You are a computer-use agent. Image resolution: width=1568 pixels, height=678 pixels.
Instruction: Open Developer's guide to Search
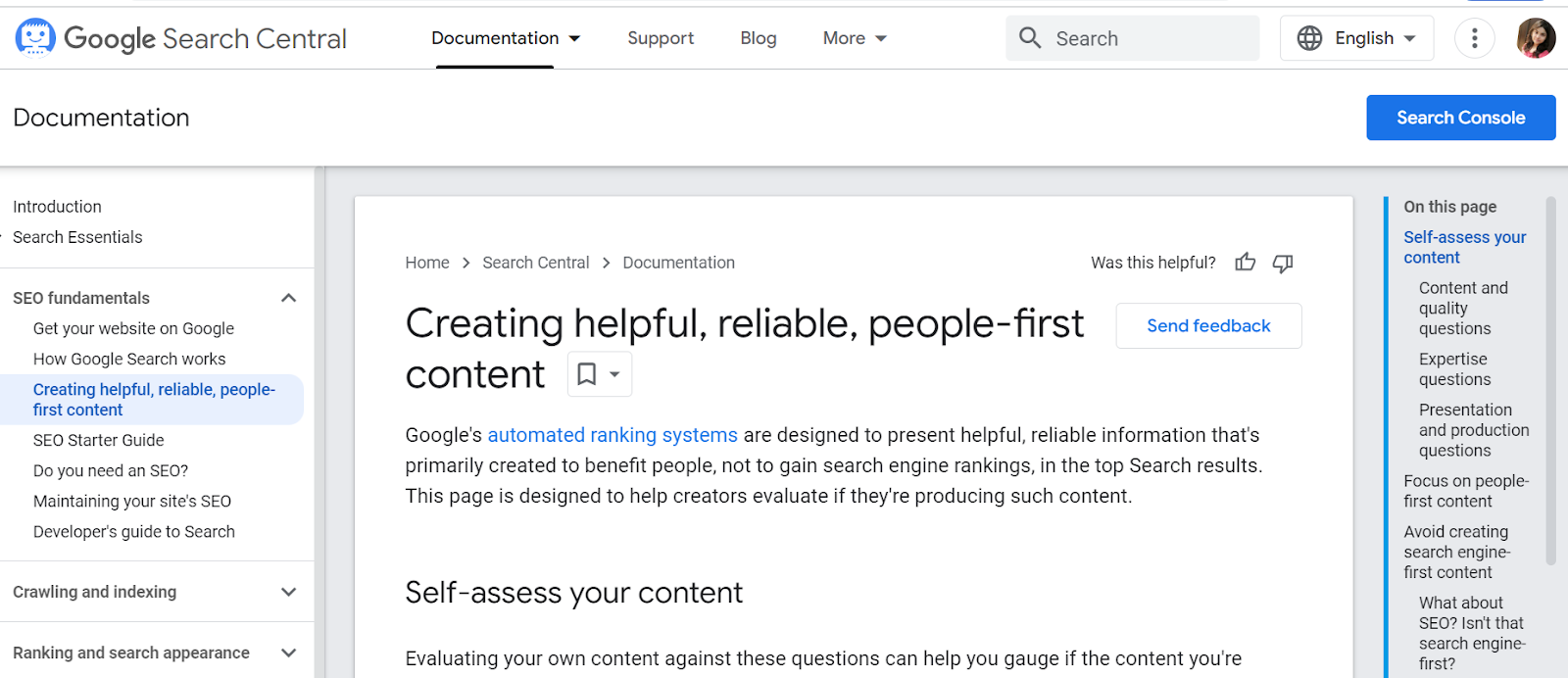pyautogui.click(x=134, y=531)
